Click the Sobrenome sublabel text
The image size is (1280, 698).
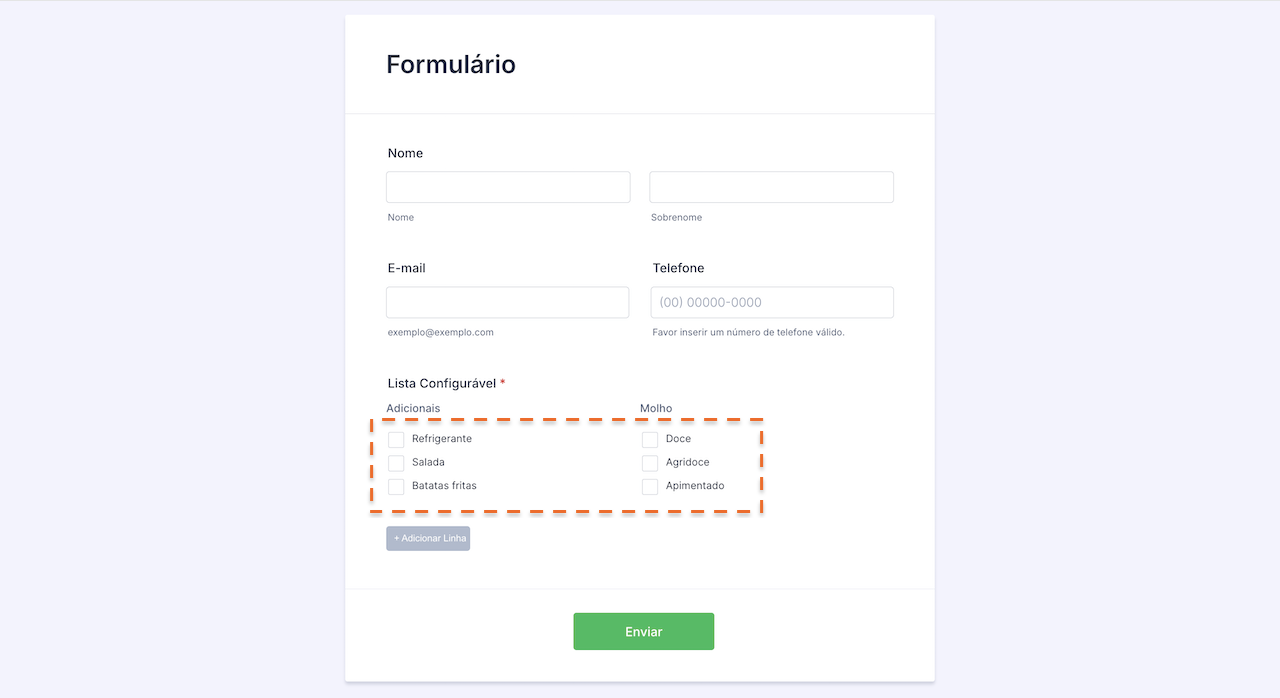(x=676, y=217)
